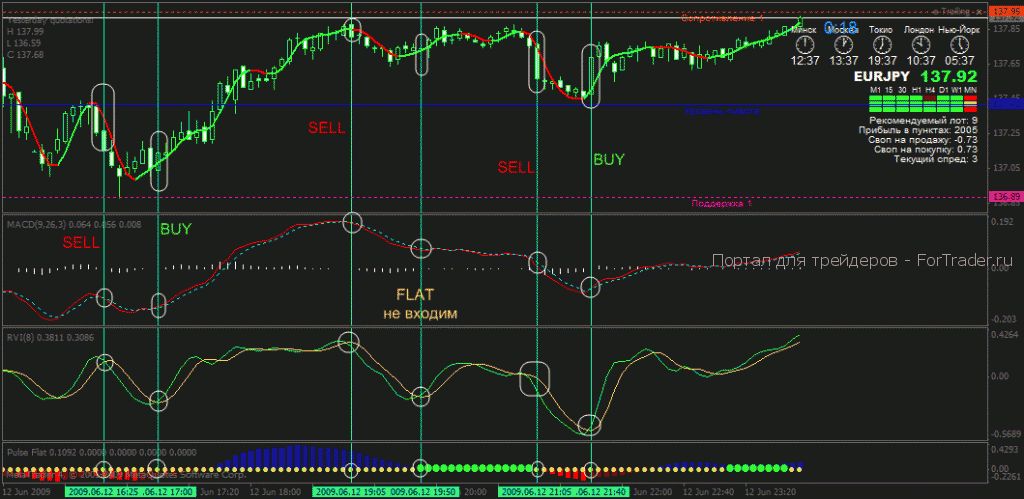Click the MN timeframe signal indicator
1024x499 pixels.
pos(970,104)
